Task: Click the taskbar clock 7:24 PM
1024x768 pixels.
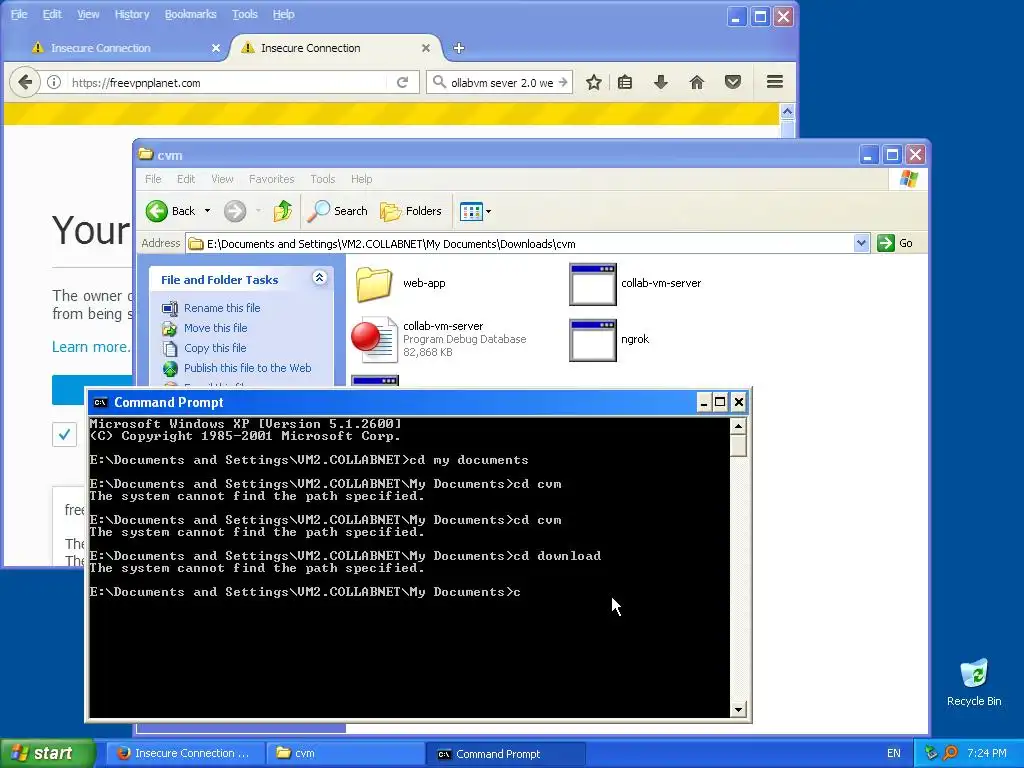Action: tap(987, 753)
